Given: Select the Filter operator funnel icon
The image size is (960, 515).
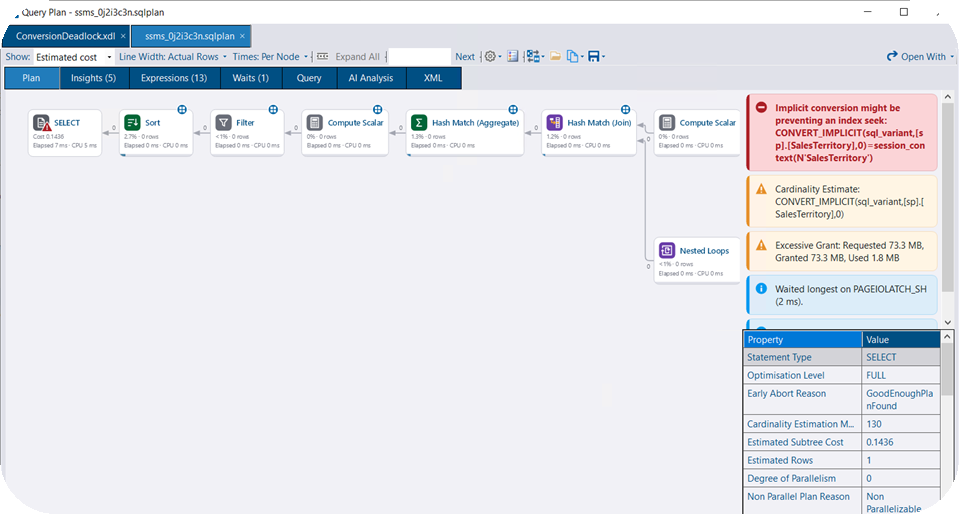Looking at the screenshot, I should click(223, 122).
